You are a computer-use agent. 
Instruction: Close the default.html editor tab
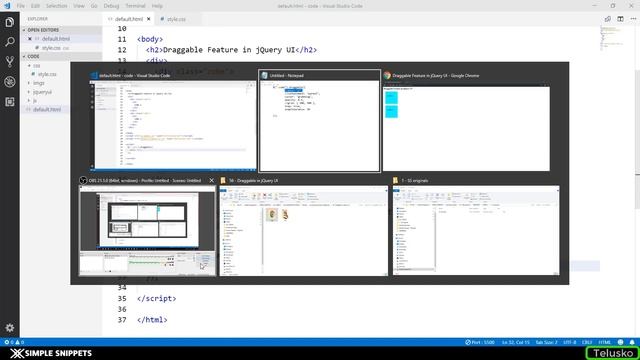tap(149, 19)
